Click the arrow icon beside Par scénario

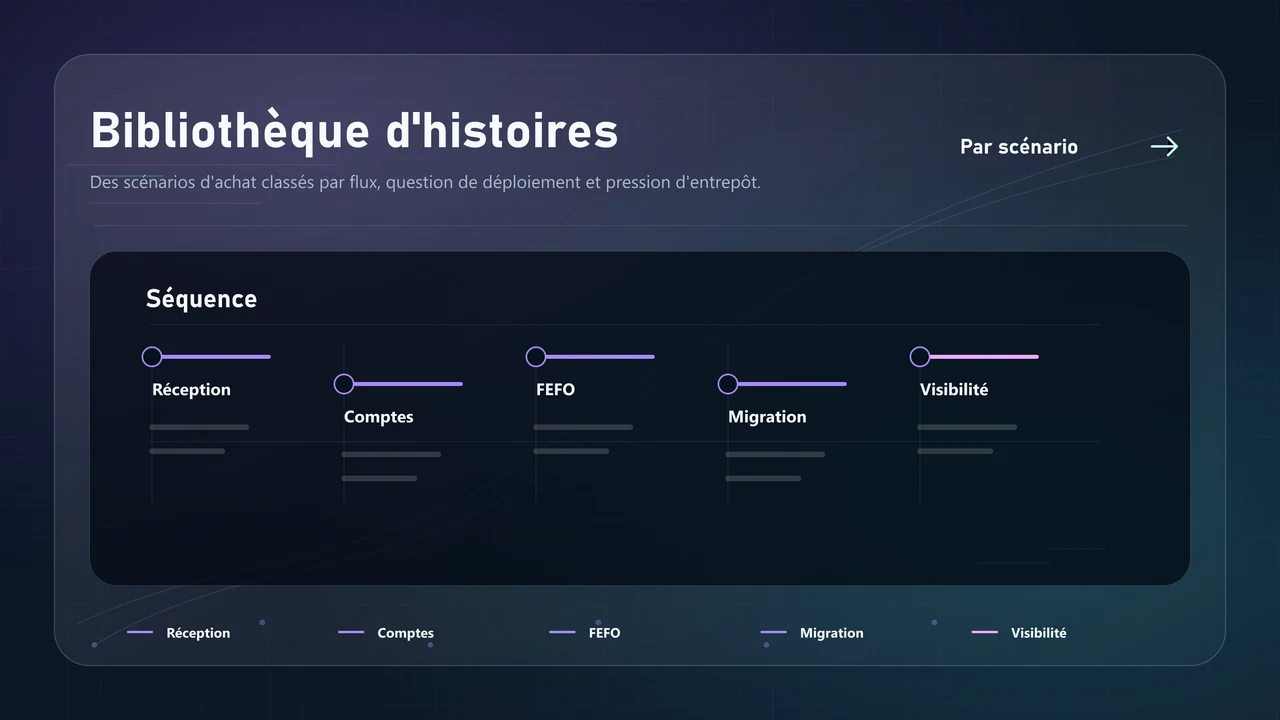[x=1164, y=147]
